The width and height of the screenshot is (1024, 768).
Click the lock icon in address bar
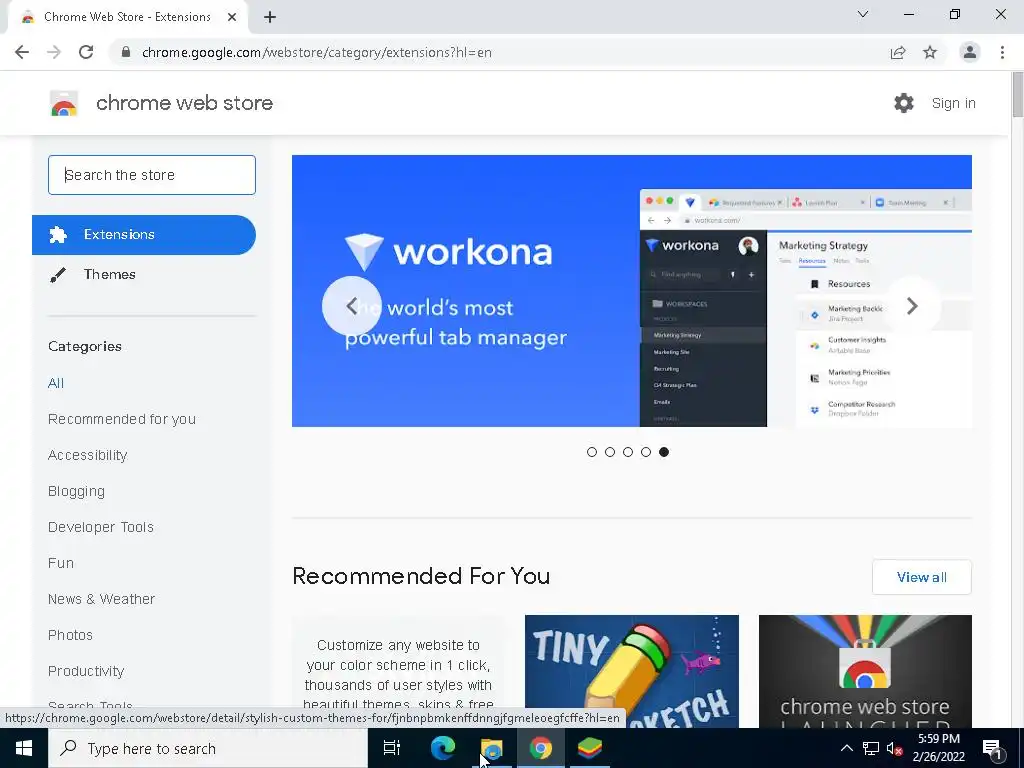(126, 52)
